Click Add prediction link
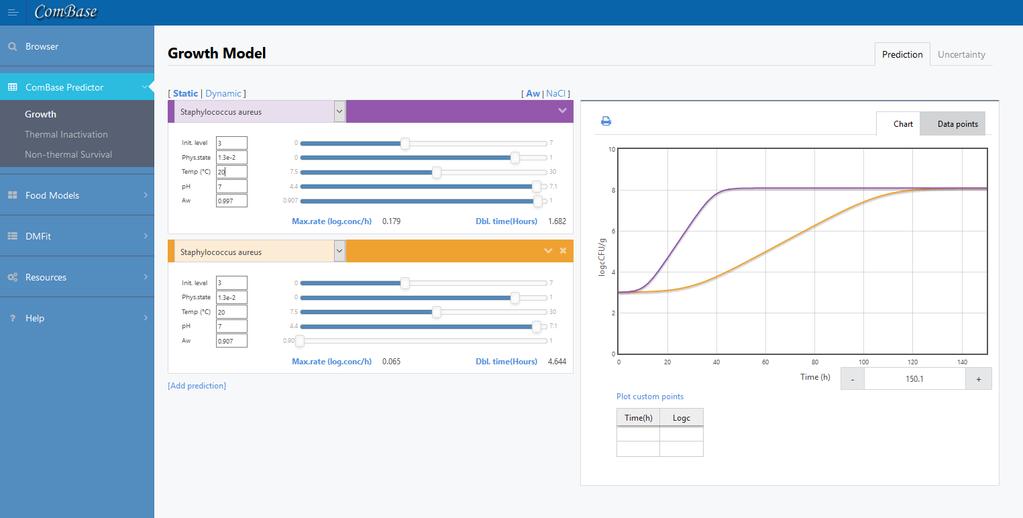1023x518 pixels. coord(197,386)
